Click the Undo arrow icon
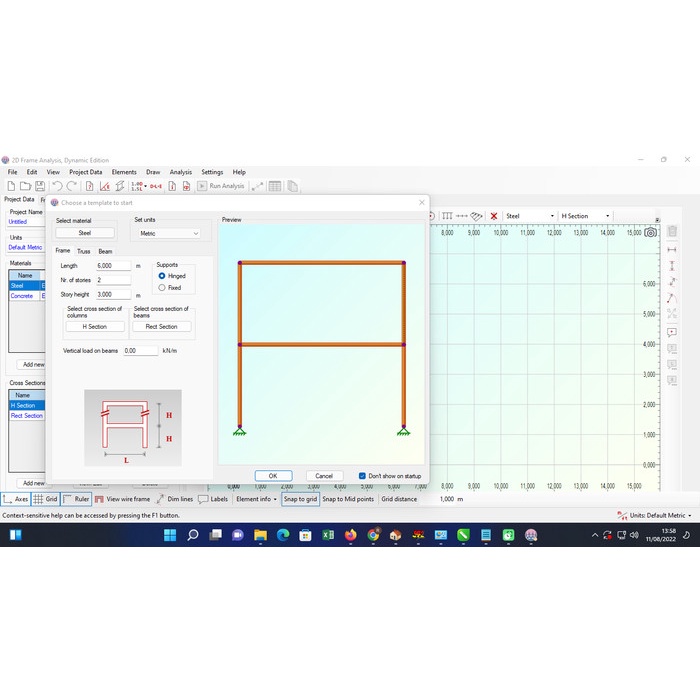700x700 pixels. 57,186
